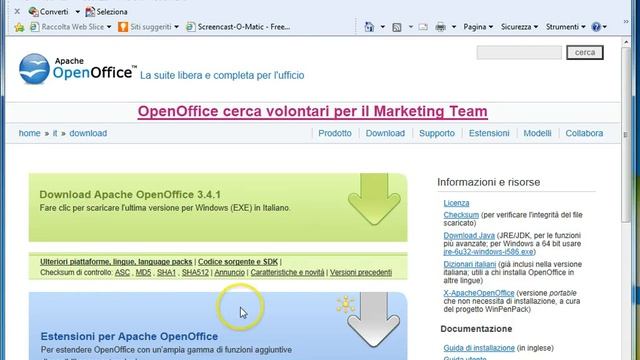Click the Siti suggeriti orange icon
Viewport: 640px width, 360px height.
(123, 27)
